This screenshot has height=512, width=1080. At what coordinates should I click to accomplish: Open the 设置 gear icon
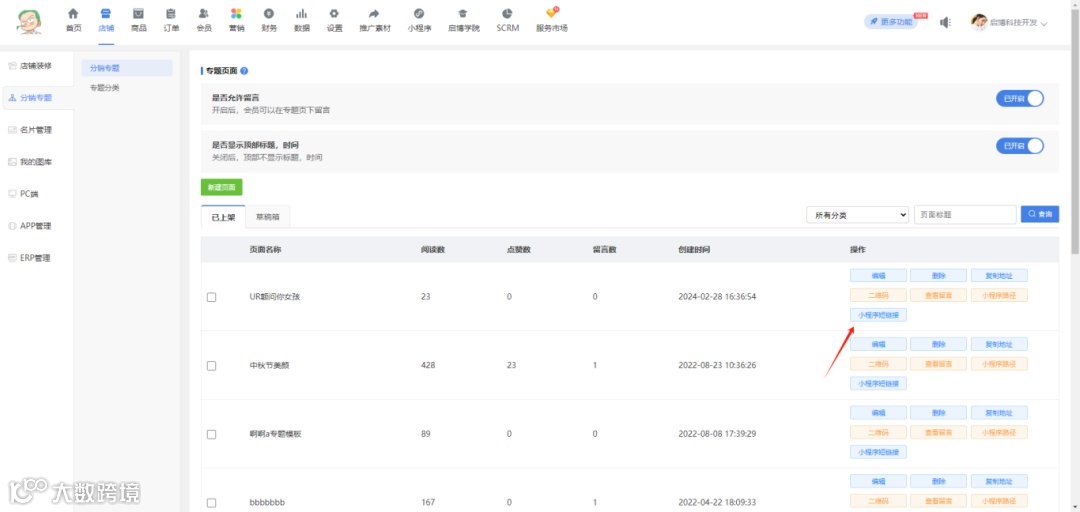coord(334,14)
